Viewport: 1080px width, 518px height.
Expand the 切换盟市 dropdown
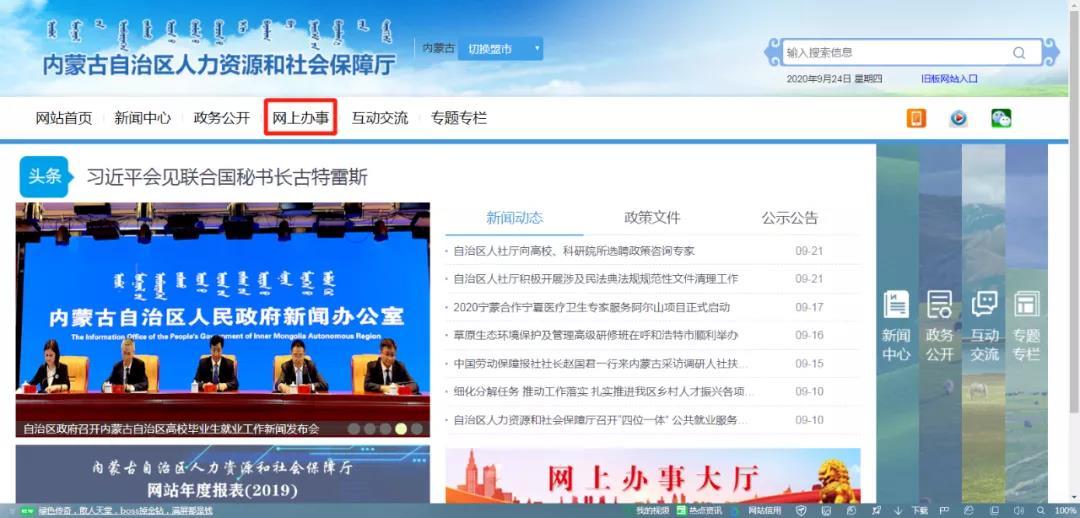point(501,49)
